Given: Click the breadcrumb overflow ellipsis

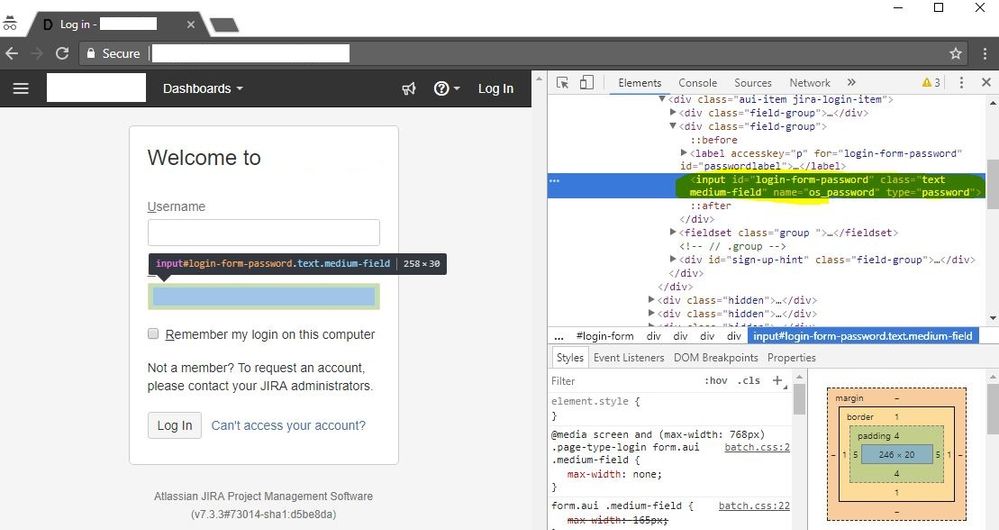Looking at the screenshot, I should click(559, 336).
